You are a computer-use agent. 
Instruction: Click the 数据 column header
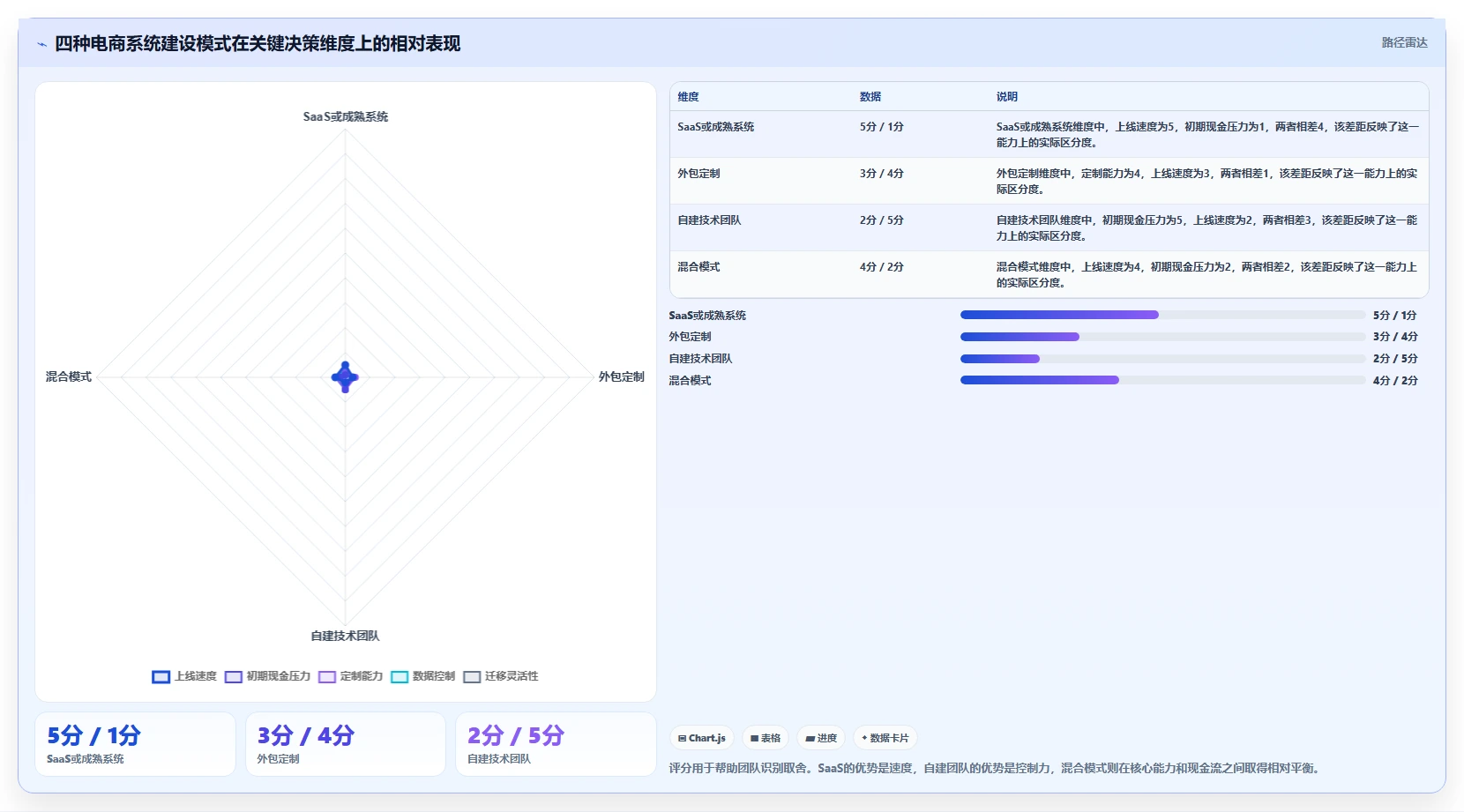pos(870,97)
